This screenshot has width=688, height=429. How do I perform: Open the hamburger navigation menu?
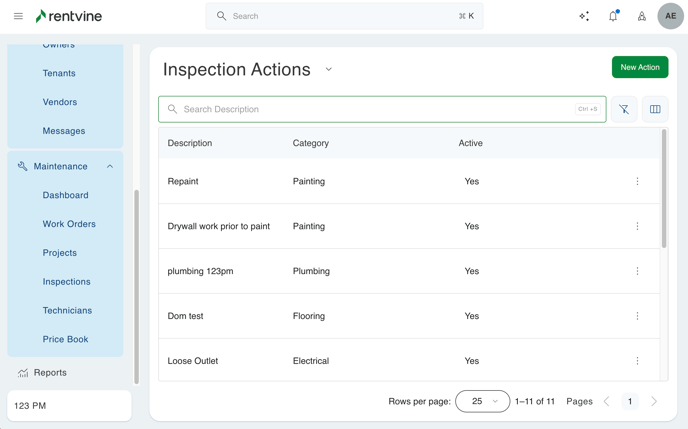(18, 16)
